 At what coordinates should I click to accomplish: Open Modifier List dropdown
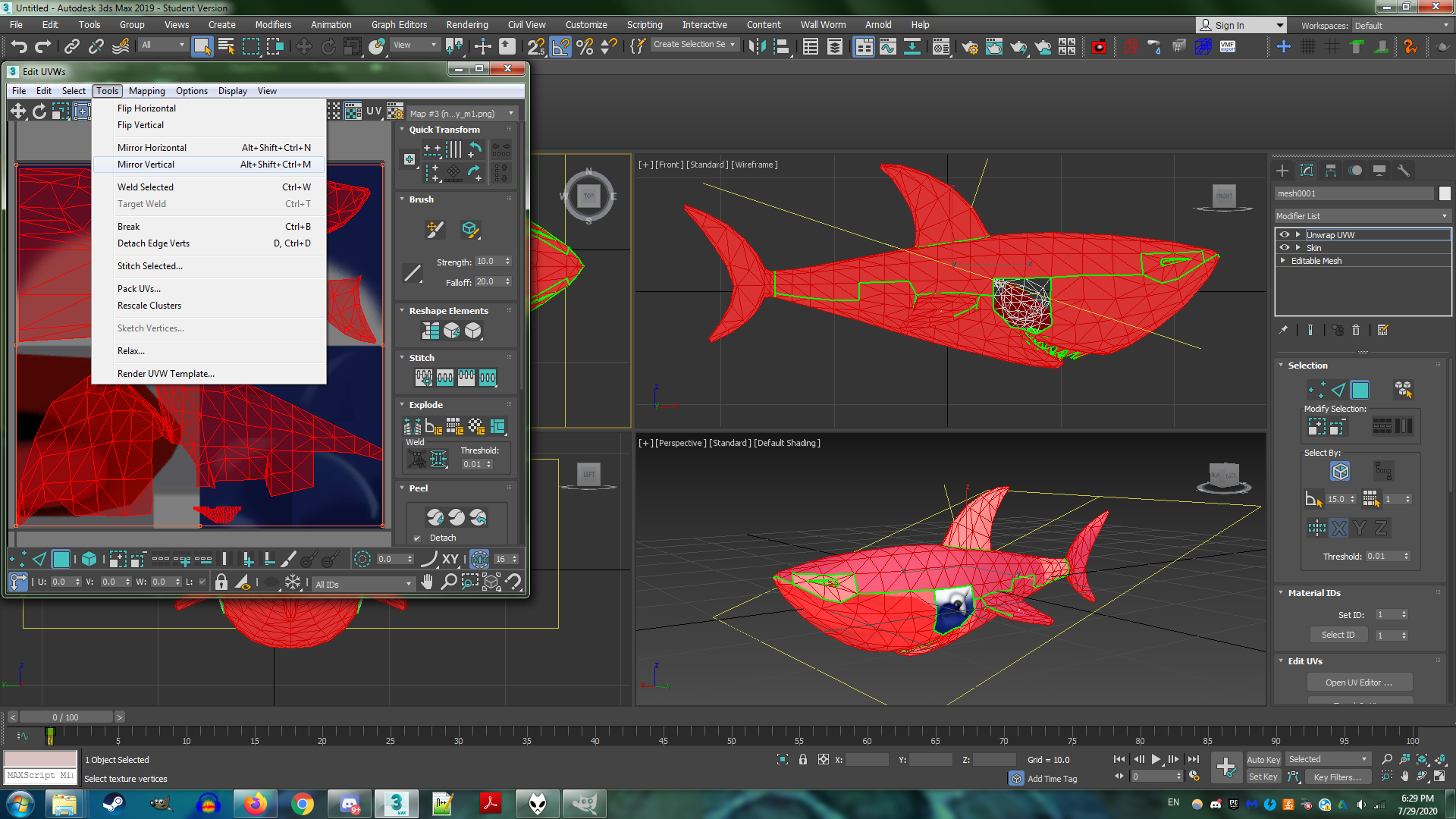[1363, 216]
